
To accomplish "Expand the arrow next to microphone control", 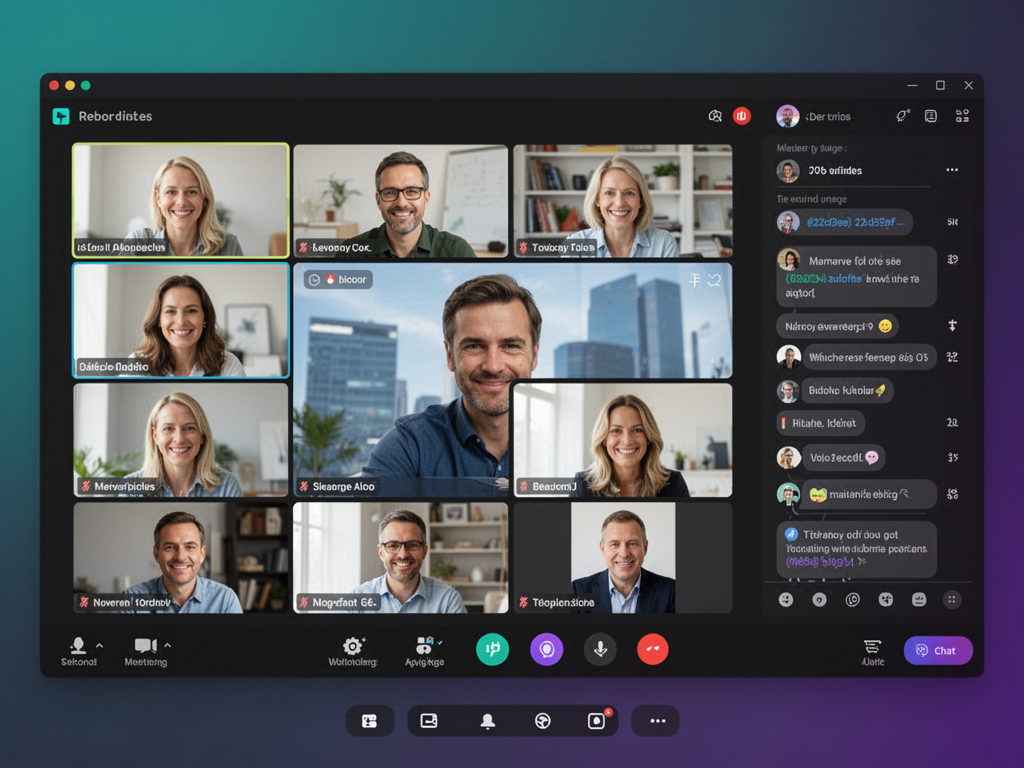I will pyautogui.click(x=99, y=645).
